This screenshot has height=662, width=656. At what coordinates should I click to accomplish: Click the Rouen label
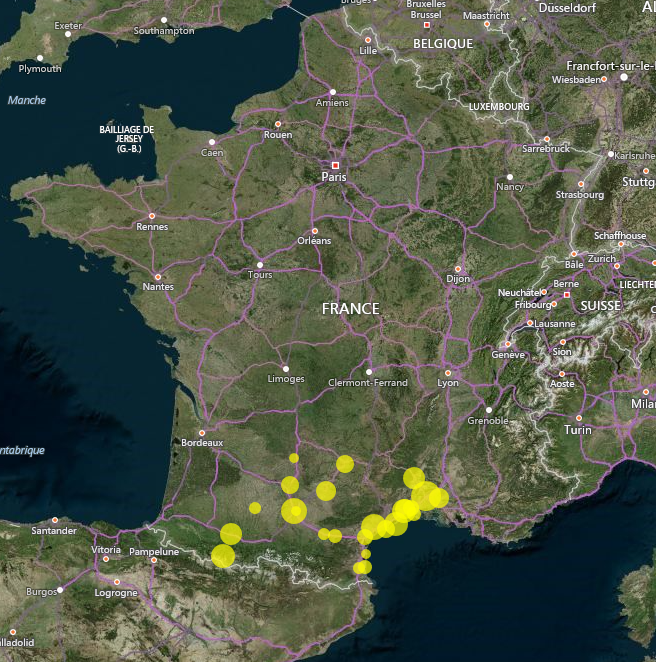pyautogui.click(x=278, y=135)
